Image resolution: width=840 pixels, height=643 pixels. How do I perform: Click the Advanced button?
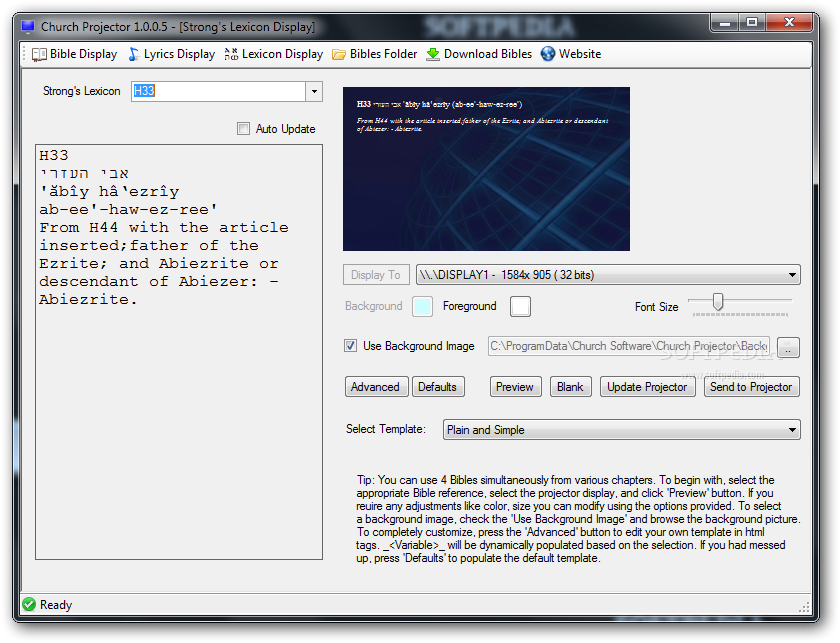point(376,387)
